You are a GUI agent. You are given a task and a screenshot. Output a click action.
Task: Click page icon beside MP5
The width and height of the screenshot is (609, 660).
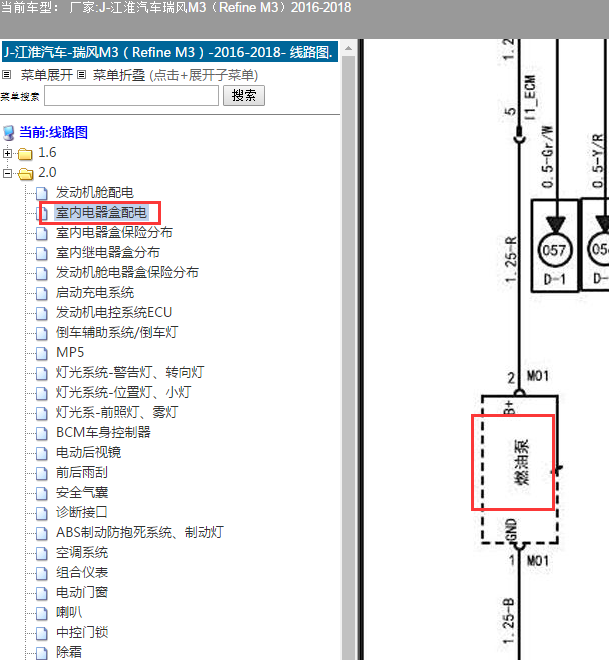coord(42,353)
